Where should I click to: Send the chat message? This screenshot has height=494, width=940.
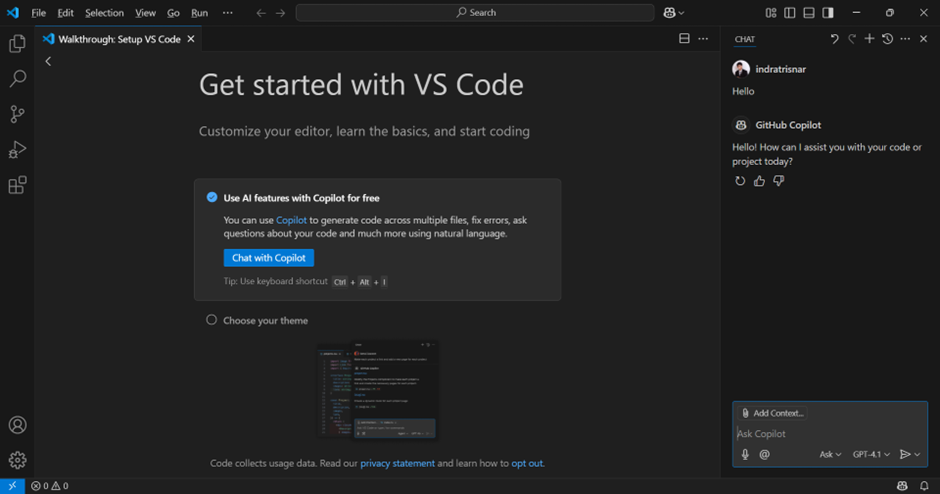point(905,454)
